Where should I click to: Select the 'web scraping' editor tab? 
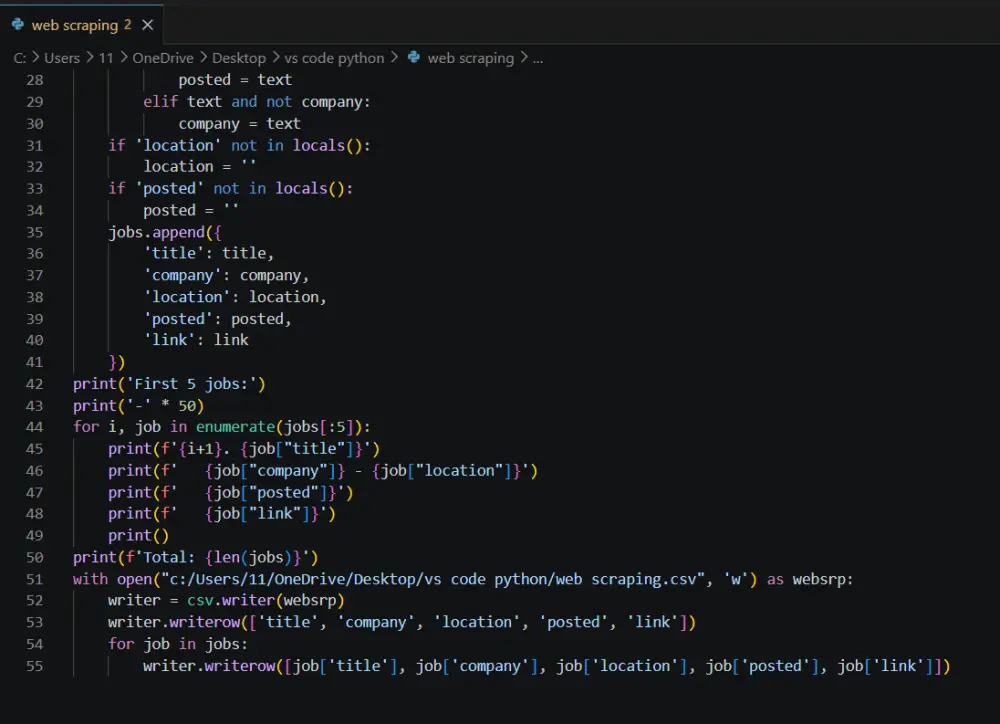pos(82,25)
